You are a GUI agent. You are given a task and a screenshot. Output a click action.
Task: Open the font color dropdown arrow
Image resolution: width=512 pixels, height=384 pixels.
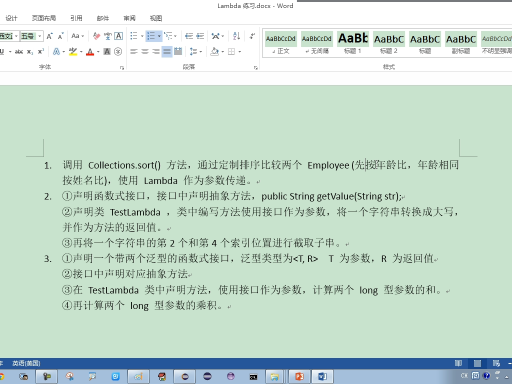(98, 52)
